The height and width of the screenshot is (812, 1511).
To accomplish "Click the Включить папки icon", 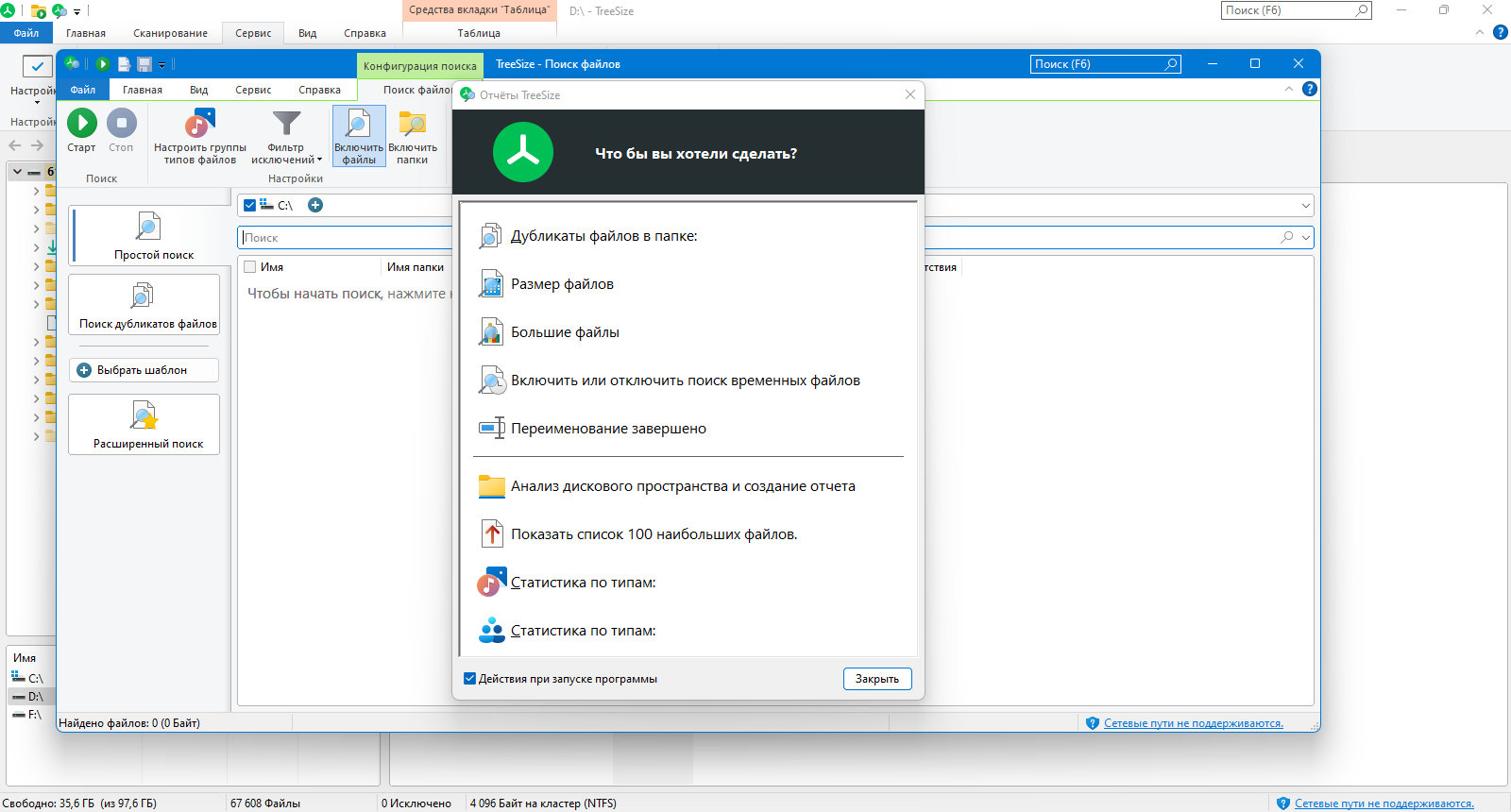I will click(x=413, y=136).
